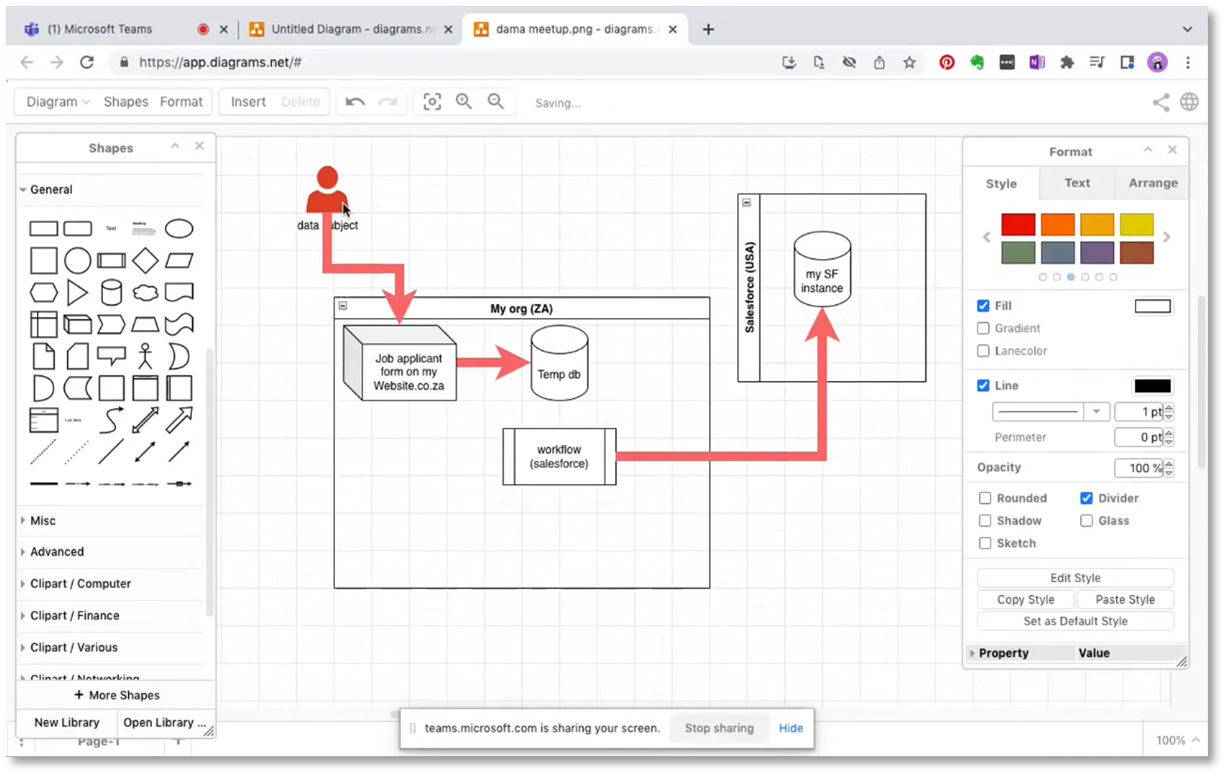Toggle the Line checkbox
Screen dimensions: 1227x776
pyautogui.click(x=984, y=385)
